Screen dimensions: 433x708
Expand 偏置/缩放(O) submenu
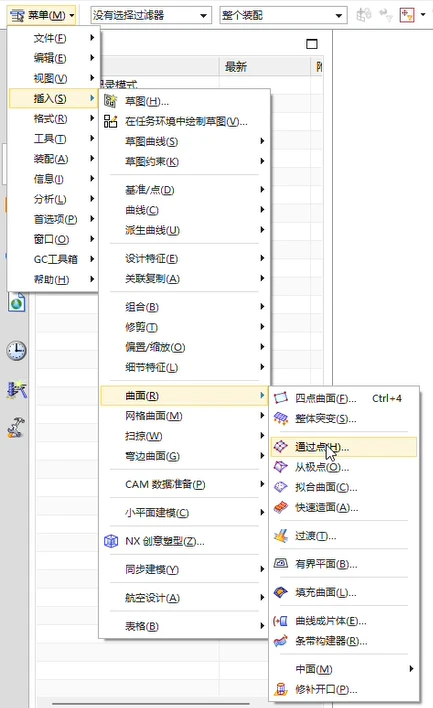[185, 347]
